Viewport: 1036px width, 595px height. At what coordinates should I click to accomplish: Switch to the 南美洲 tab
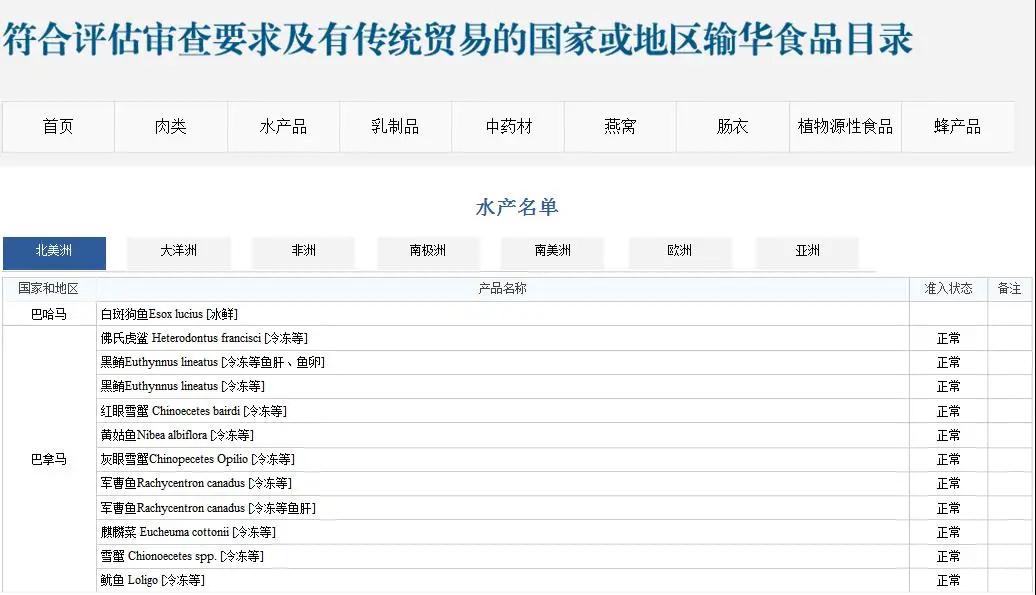[x=553, y=251]
